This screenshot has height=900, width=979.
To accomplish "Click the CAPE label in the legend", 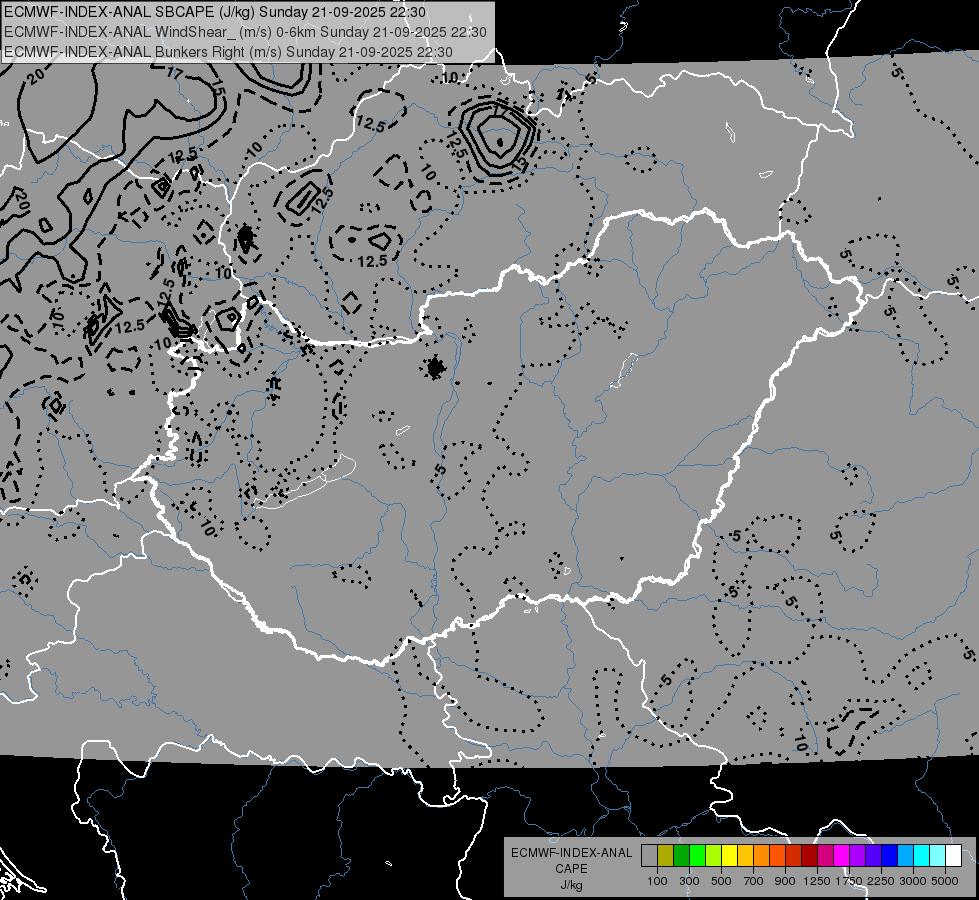I will [x=571, y=869].
